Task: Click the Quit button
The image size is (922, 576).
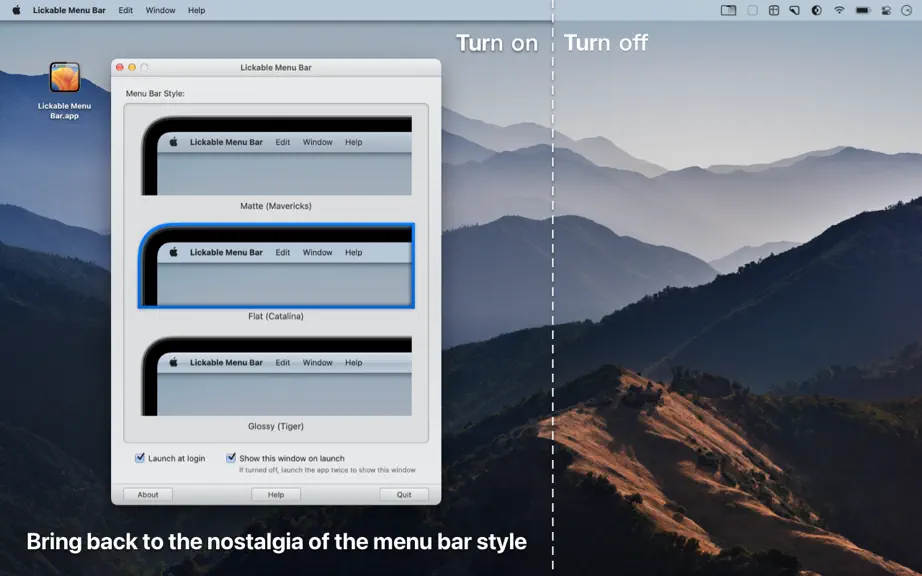Action: 404,494
